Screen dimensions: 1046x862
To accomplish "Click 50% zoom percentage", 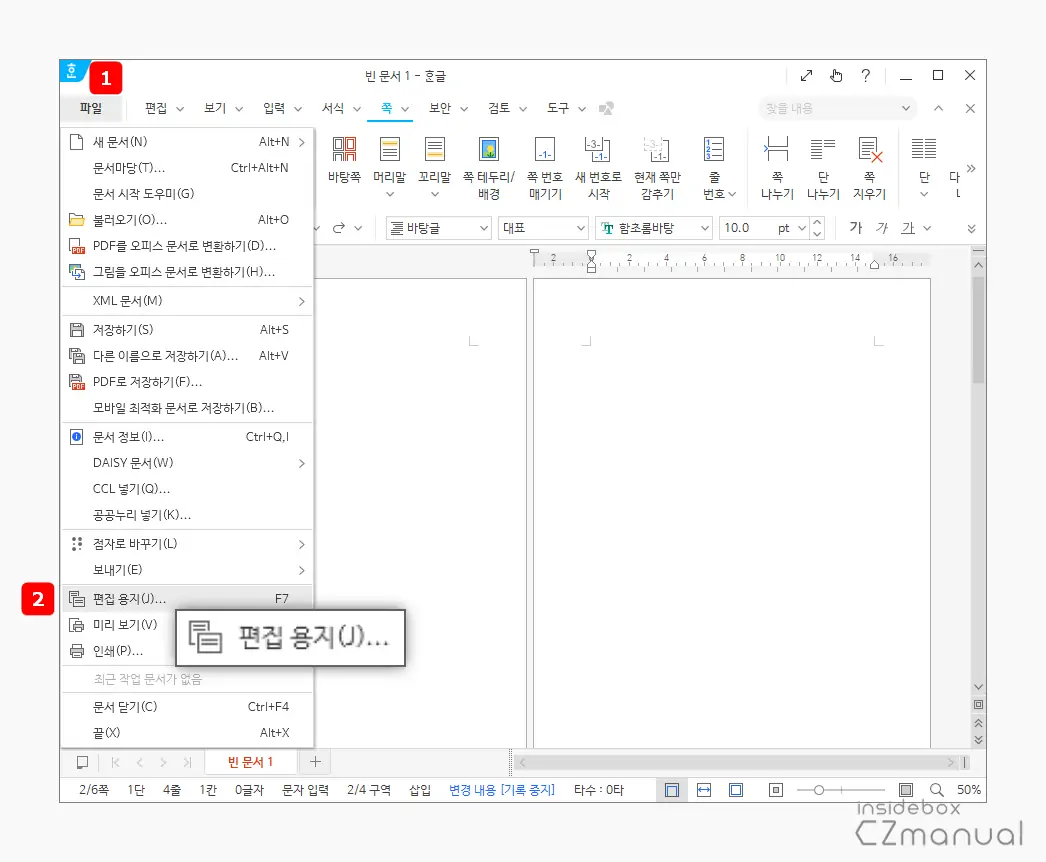I will [x=969, y=790].
